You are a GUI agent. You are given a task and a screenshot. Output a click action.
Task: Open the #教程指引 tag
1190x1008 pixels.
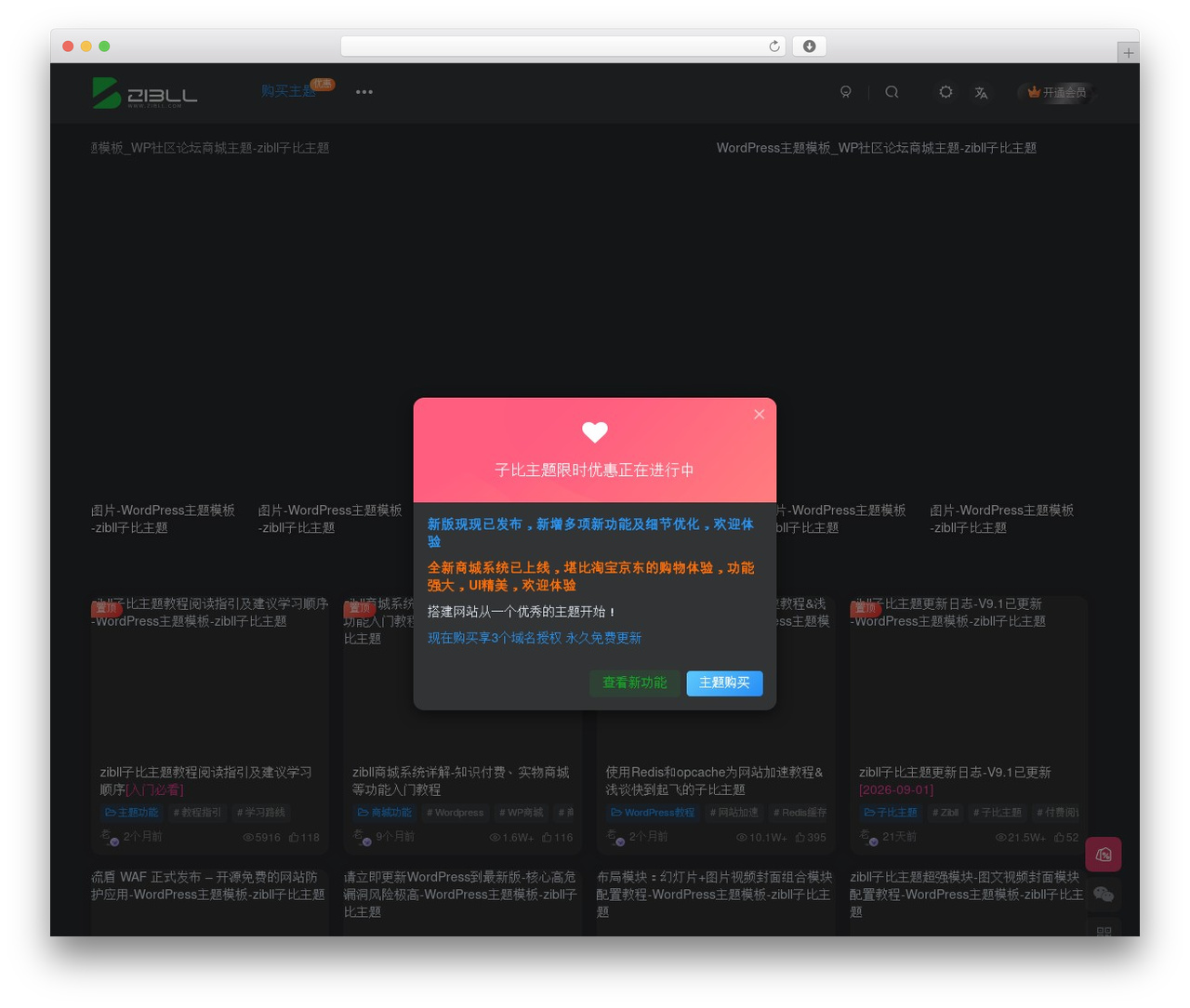[197, 813]
